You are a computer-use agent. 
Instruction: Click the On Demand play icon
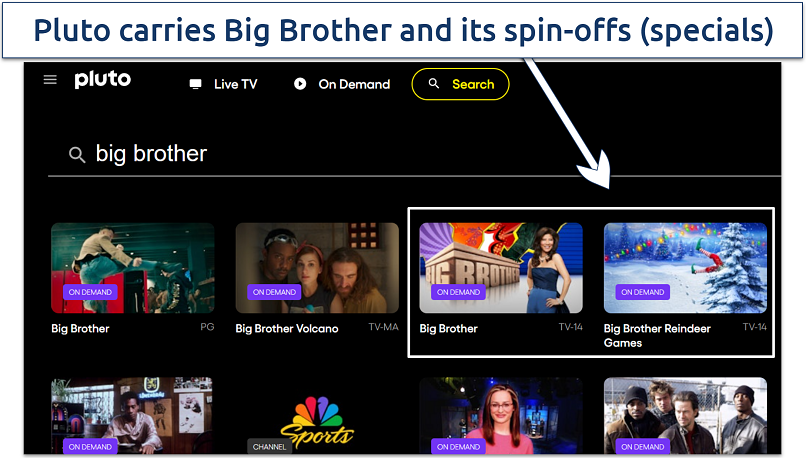coord(300,84)
